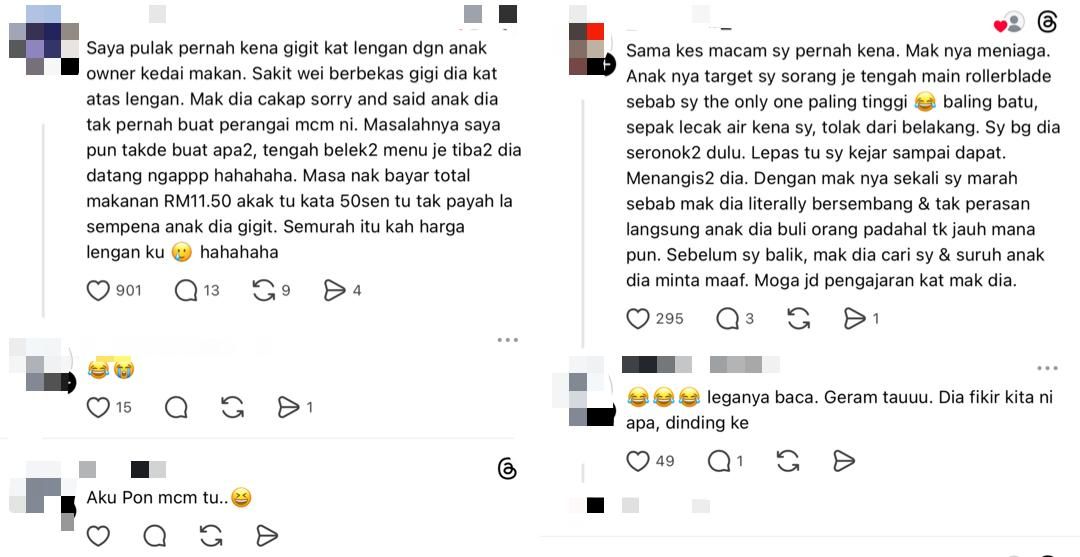Like the "Aku Pon mcm tu" reply
The width and height of the screenshot is (1080, 557).
point(98,536)
